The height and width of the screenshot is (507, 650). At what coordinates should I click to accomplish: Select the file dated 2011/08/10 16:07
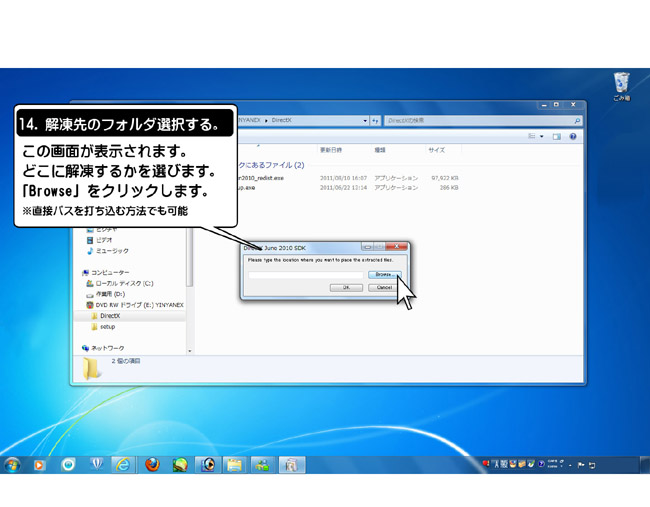343,178
